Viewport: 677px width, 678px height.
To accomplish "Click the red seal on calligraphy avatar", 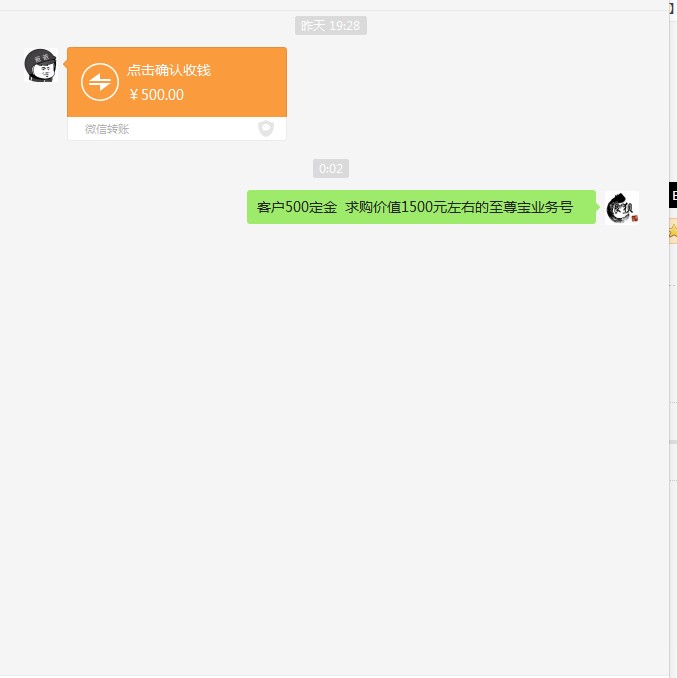I will pyautogui.click(x=635, y=218).
